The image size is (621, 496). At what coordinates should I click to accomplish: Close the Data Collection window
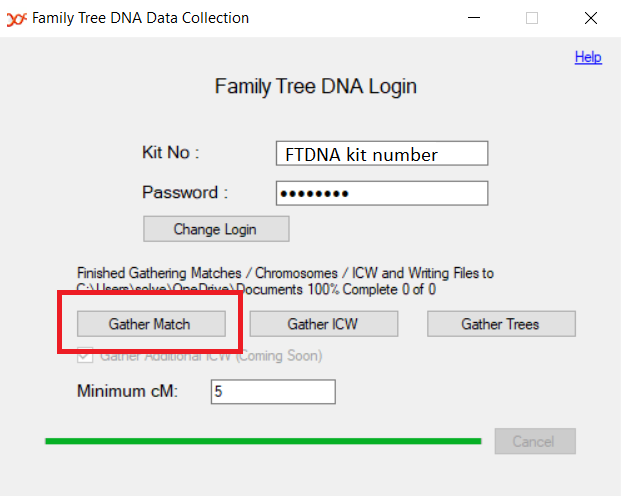[591, 18]
